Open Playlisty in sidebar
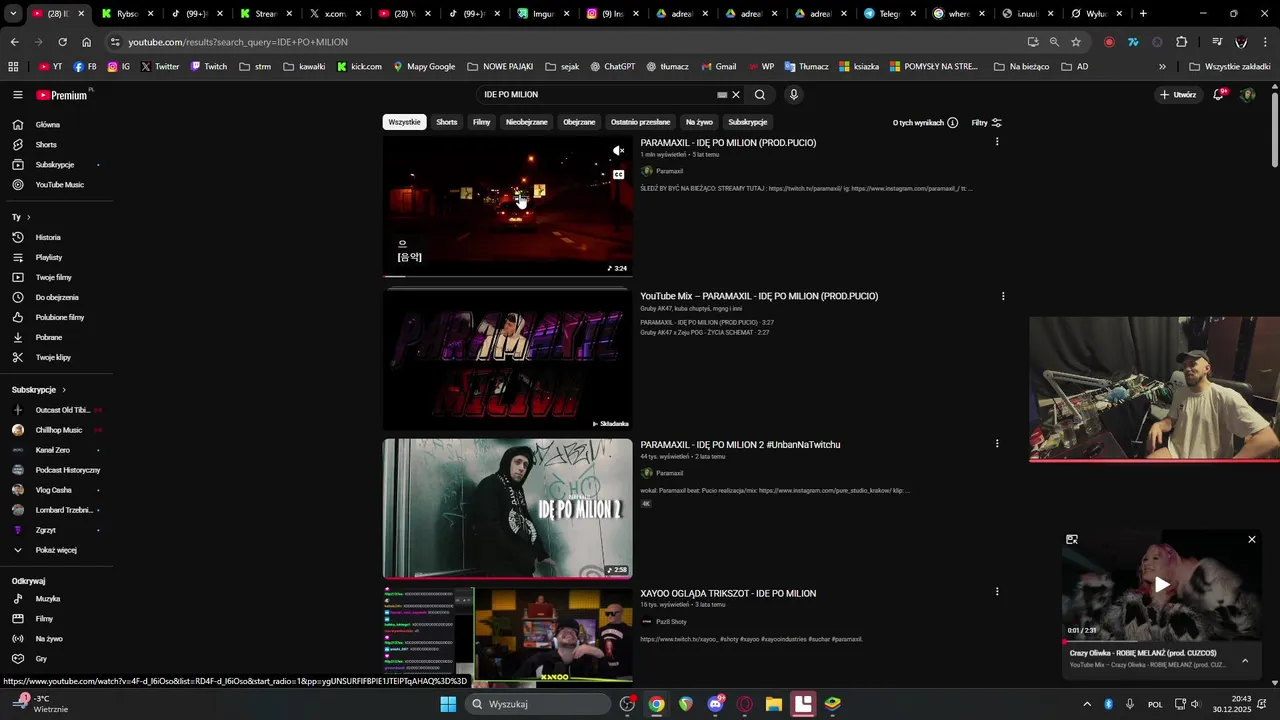The image size is (1280, 720). tap(57, 258)
